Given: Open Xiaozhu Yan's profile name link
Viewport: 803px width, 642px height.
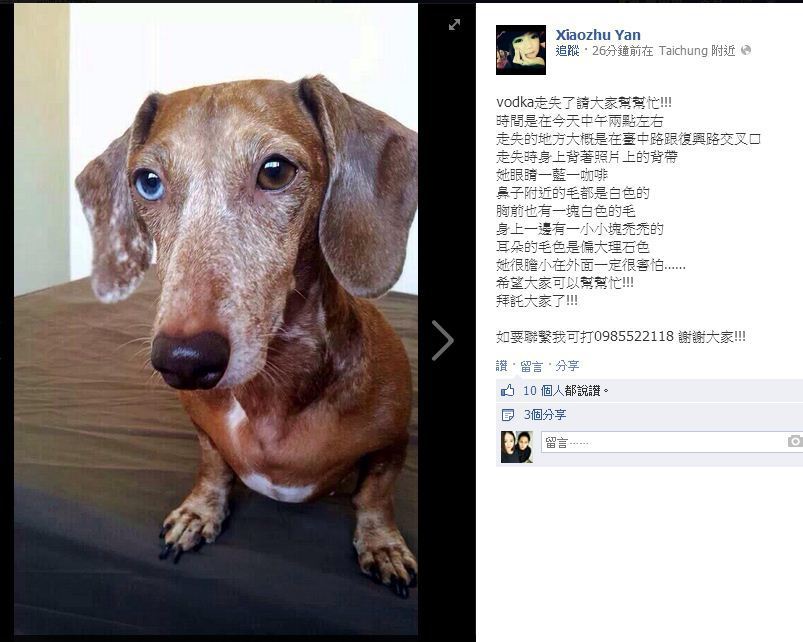Looking at the screenshot, I should click(598, 35).
